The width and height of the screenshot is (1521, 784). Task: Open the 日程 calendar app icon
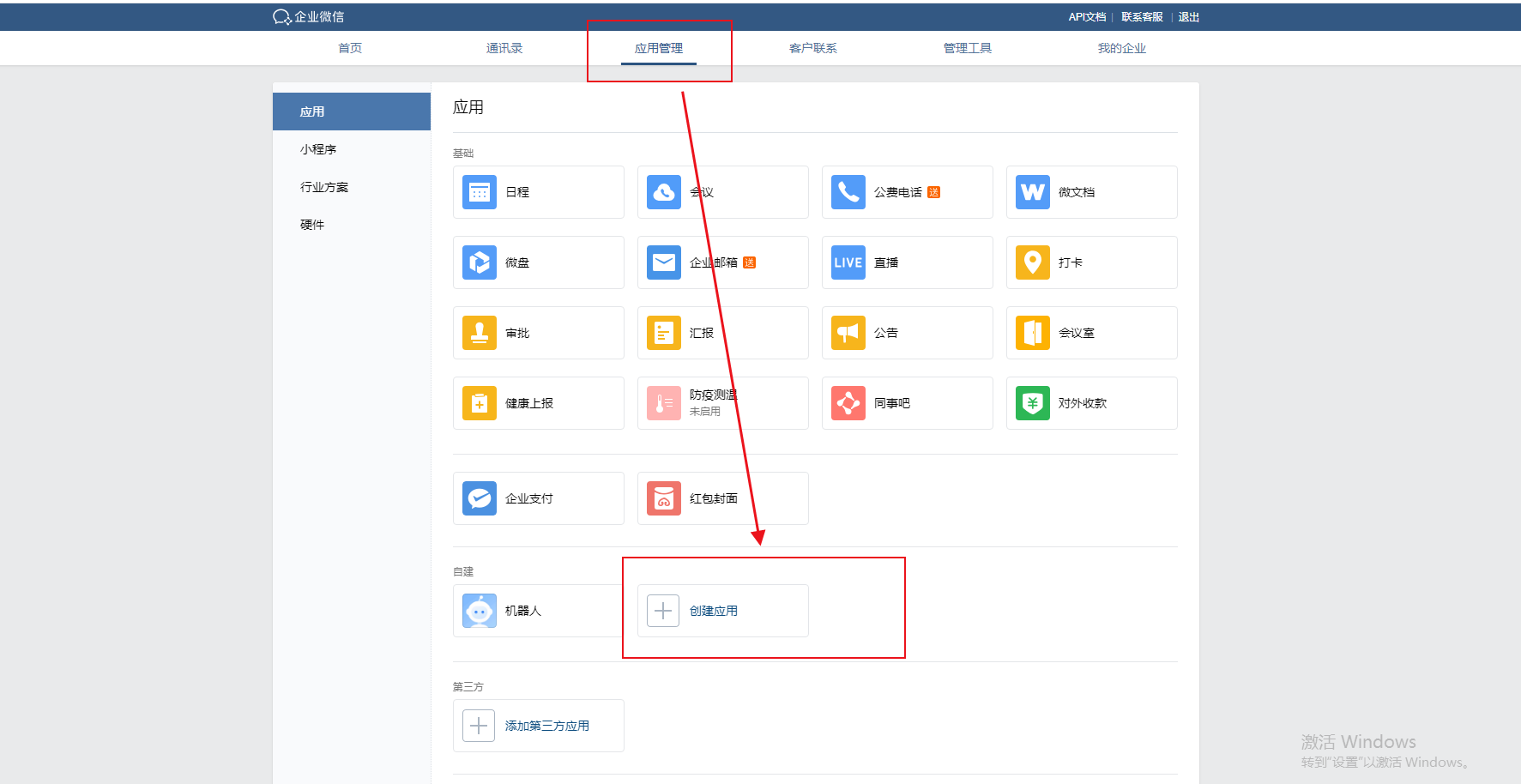pos(480,192)
